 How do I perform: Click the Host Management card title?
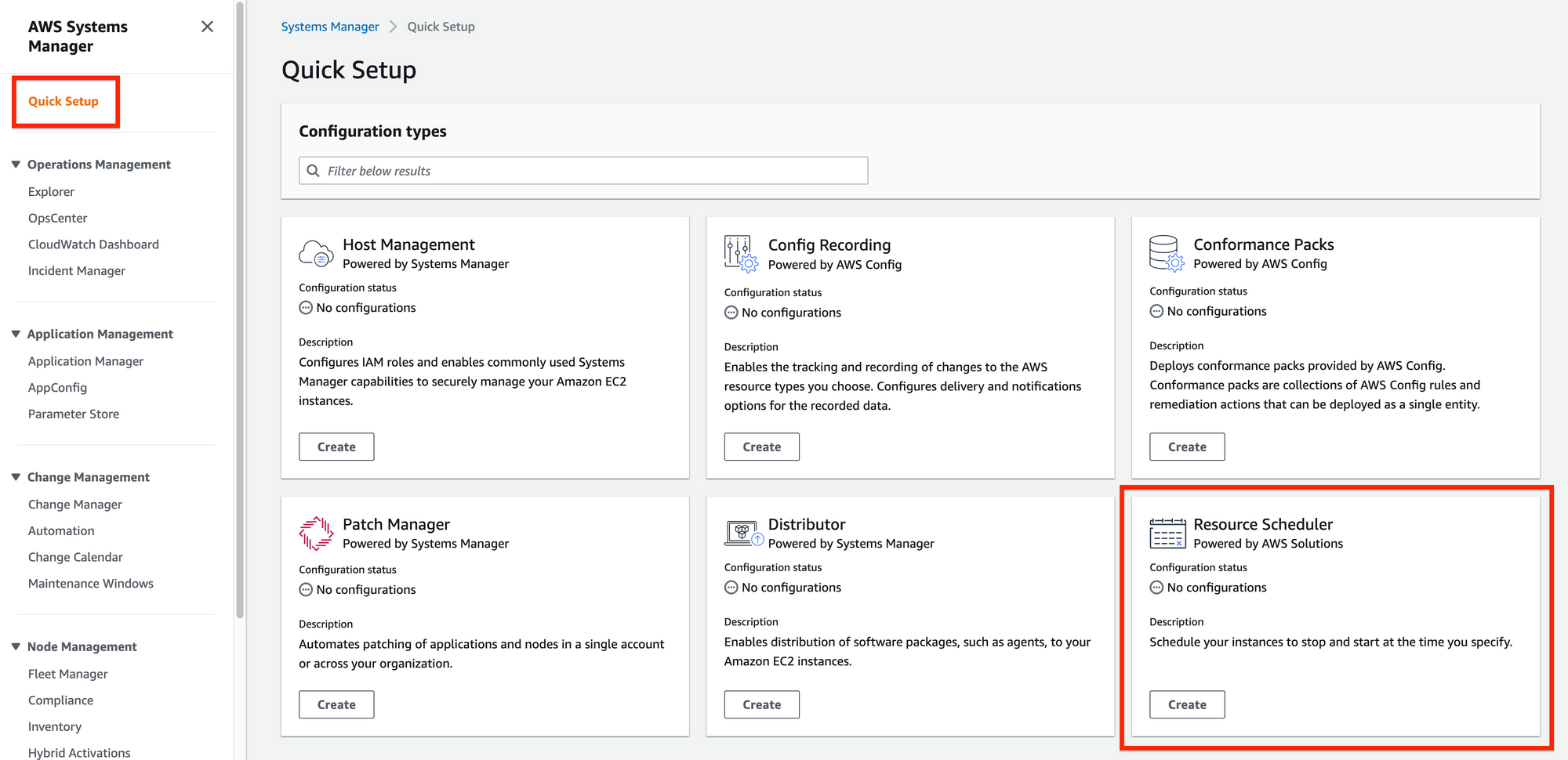coord(408,244)
